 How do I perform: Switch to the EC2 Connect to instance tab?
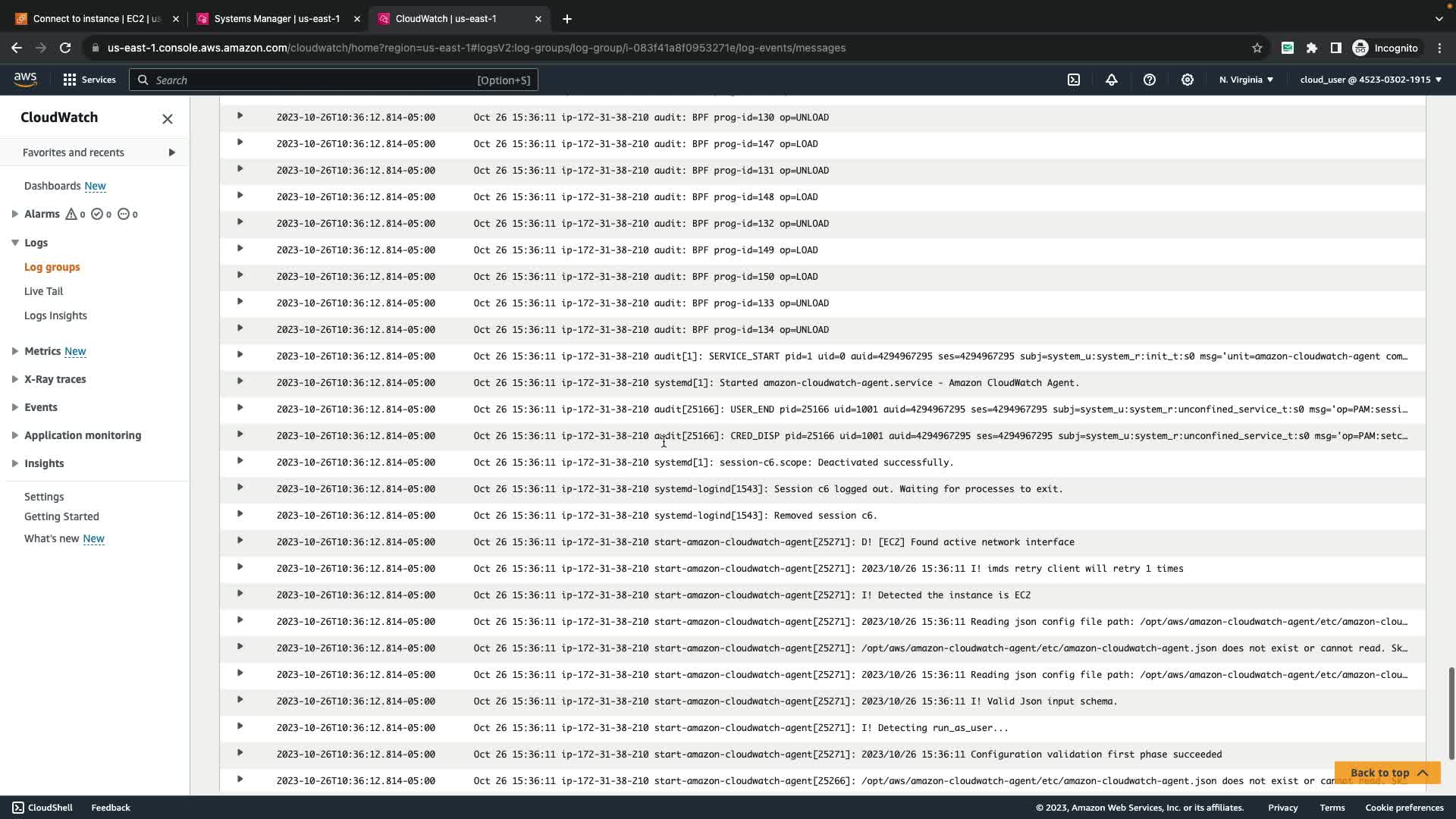point(96,19)
